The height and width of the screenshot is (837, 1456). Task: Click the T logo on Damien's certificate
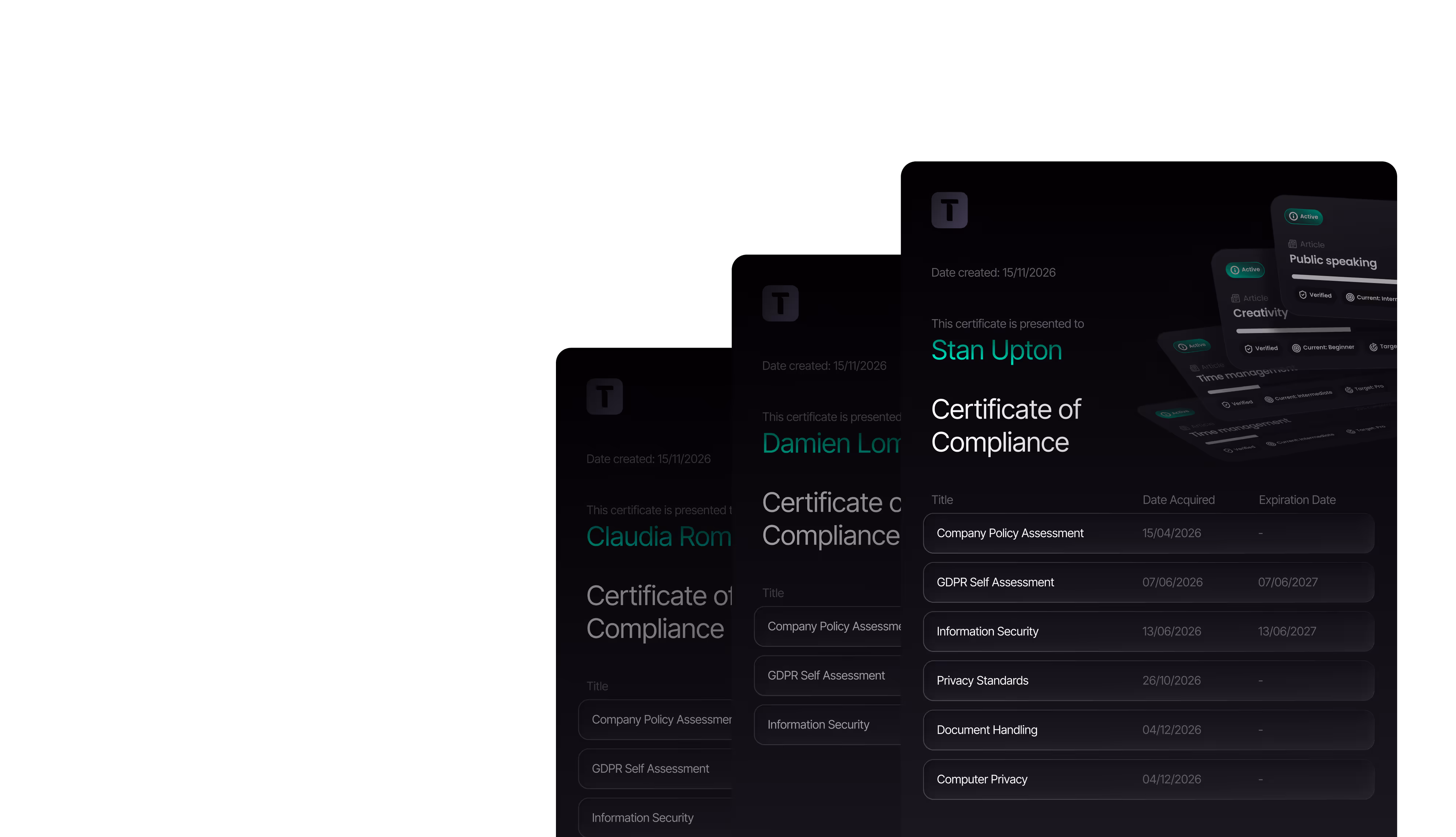point(780,303)
